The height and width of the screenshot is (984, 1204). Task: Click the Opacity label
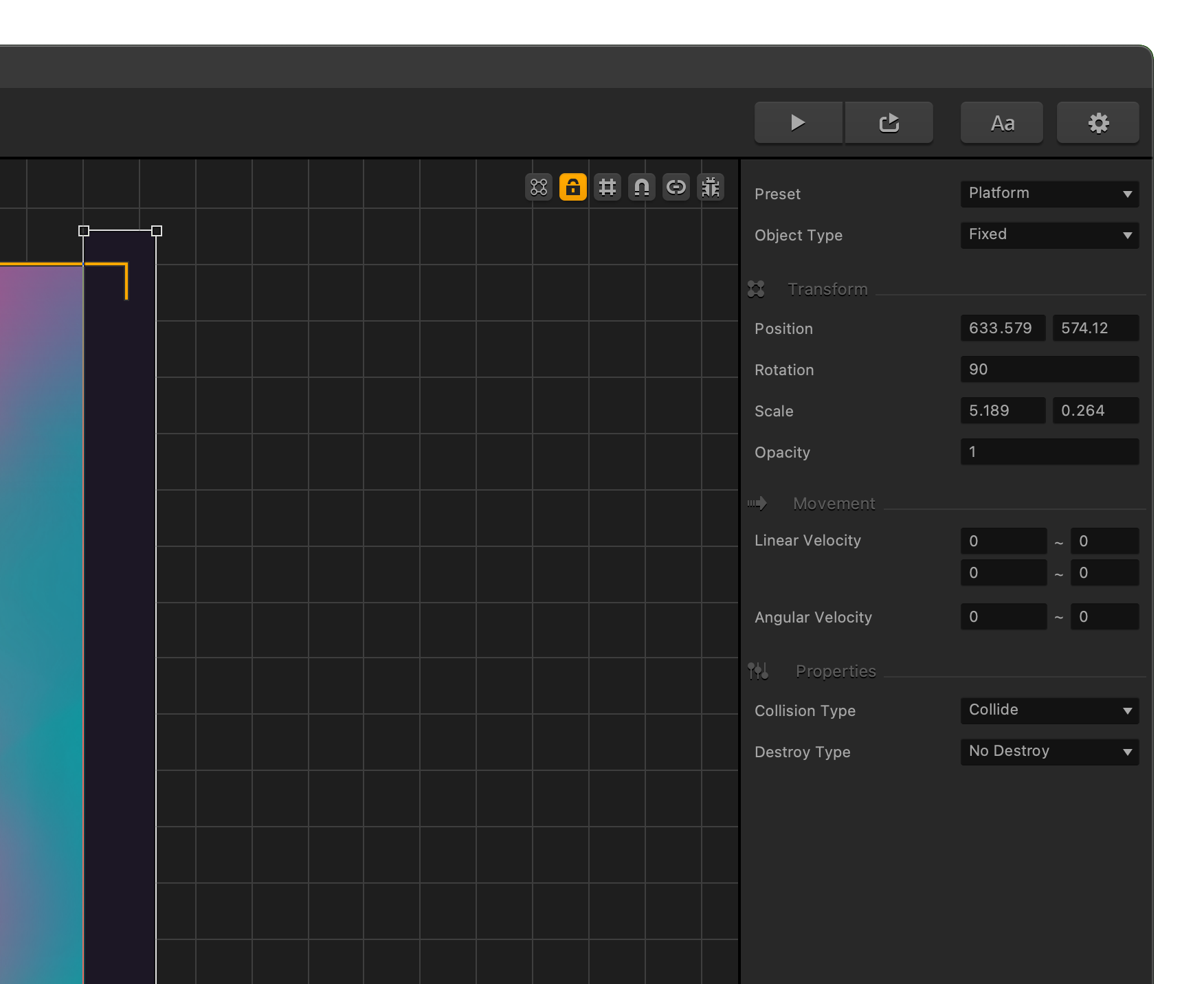click(782, 453)
